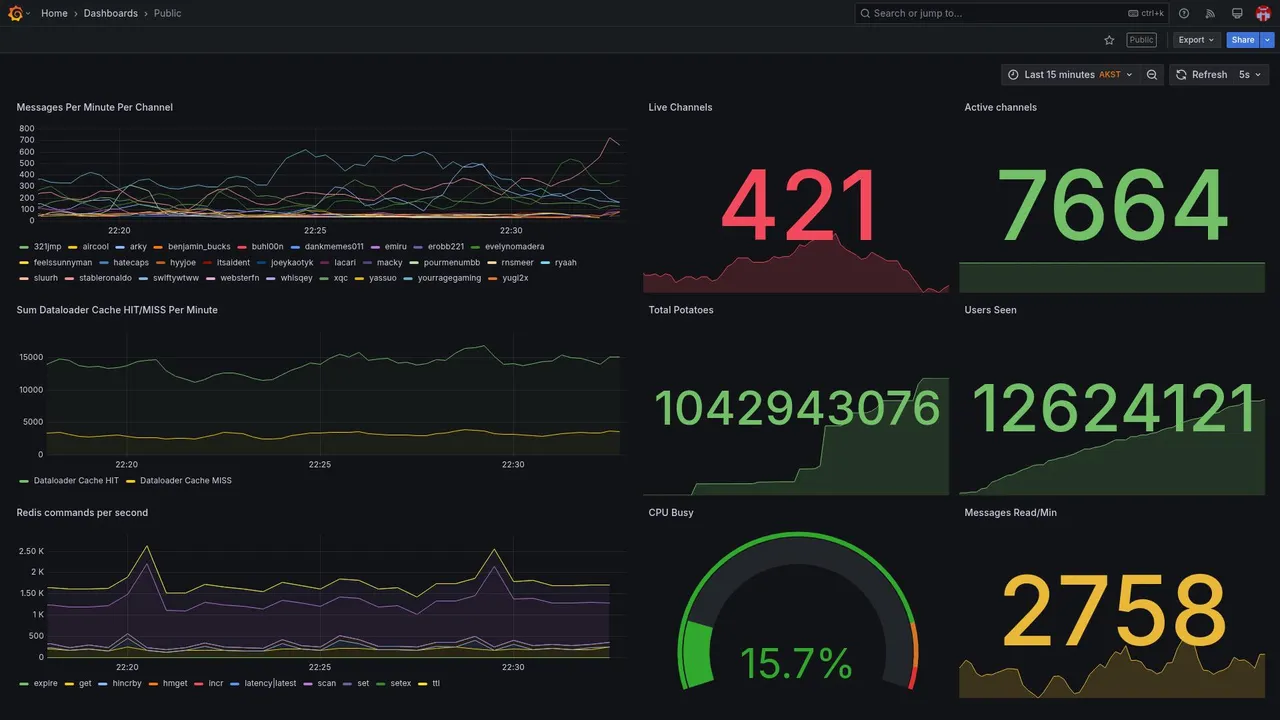Click the kiosk monitor icon
This screenshot has height=720, width=1280.
pyautogui.click(x=1237, y=13)
